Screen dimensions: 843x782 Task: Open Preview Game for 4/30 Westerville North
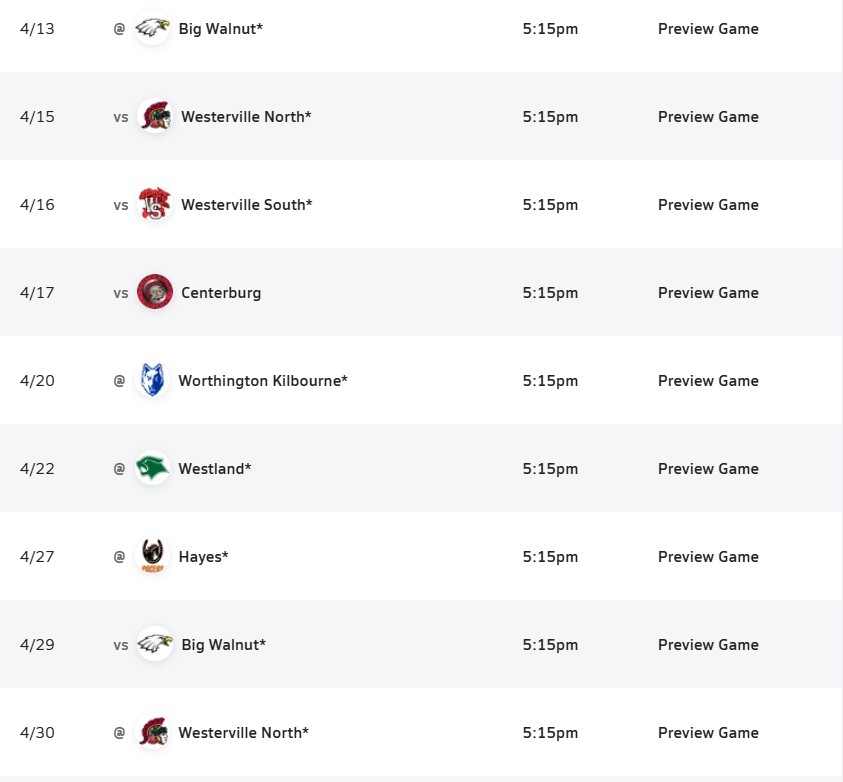708,733
